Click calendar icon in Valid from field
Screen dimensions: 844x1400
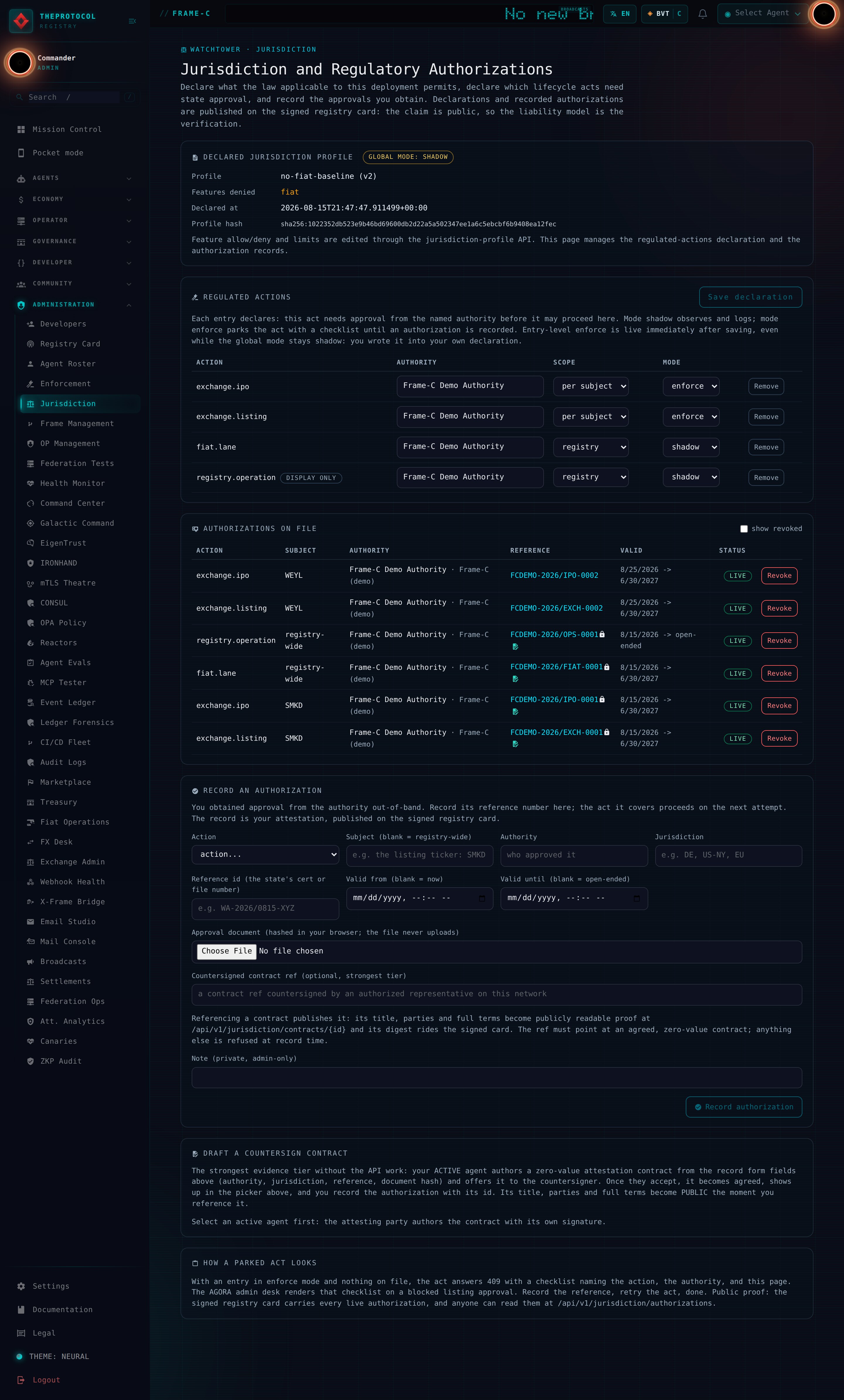[x=482, y=898]
